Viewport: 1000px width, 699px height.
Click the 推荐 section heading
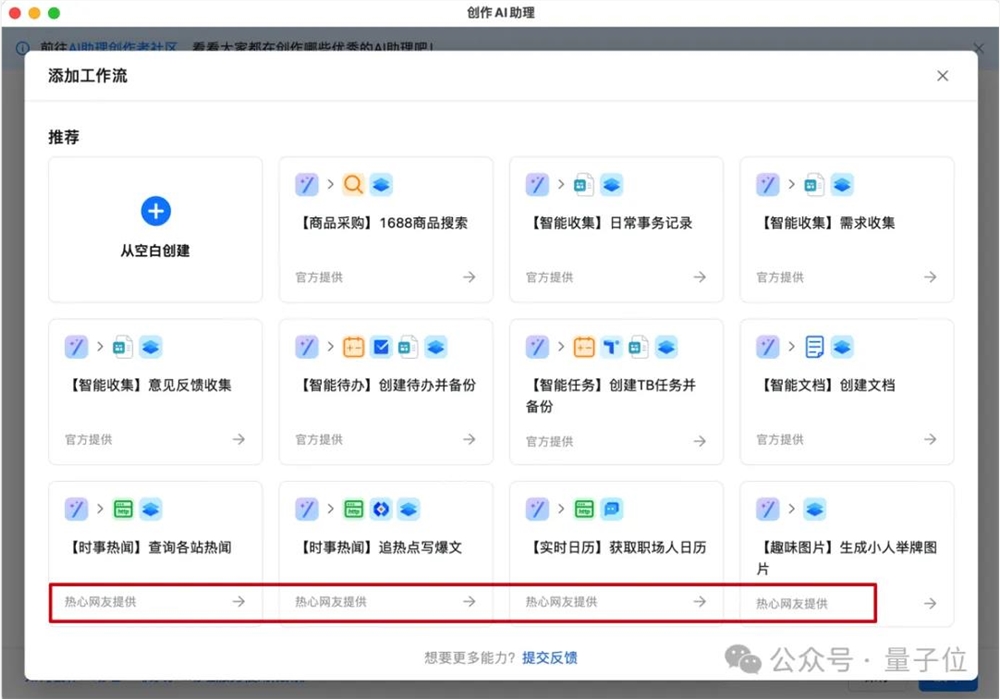tap(64, 137)
